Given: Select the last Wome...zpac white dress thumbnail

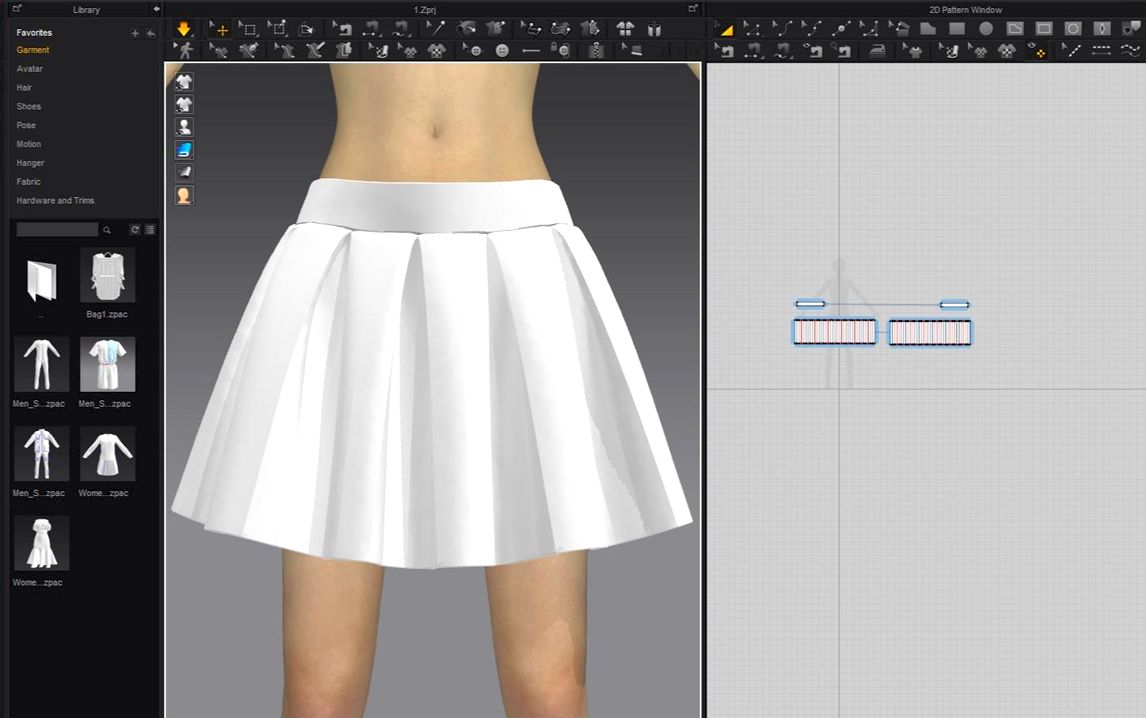Looking at the screenshot, I should click(42, 543).
